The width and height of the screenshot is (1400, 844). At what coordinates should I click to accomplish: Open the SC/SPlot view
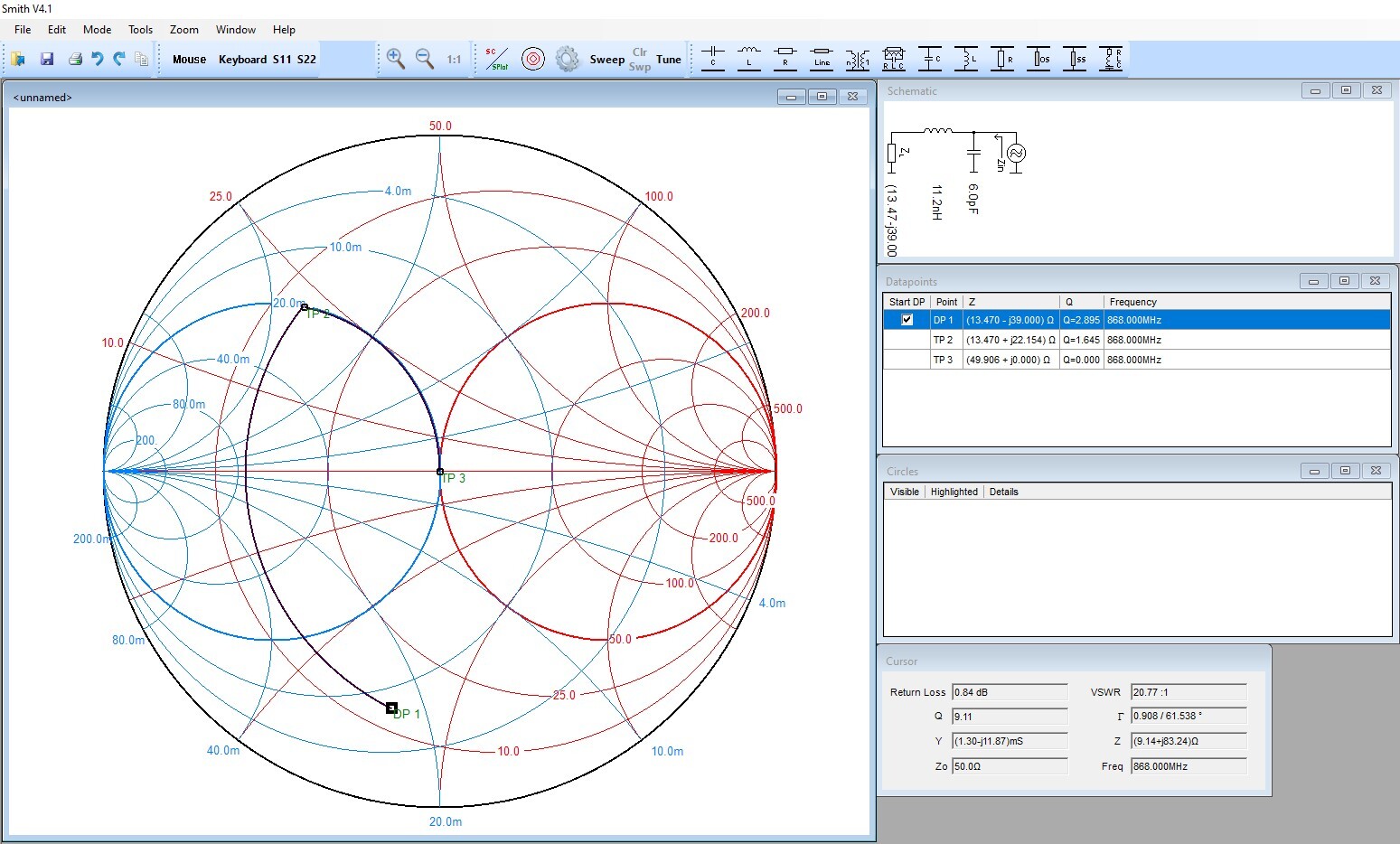(x=496, y=59)
